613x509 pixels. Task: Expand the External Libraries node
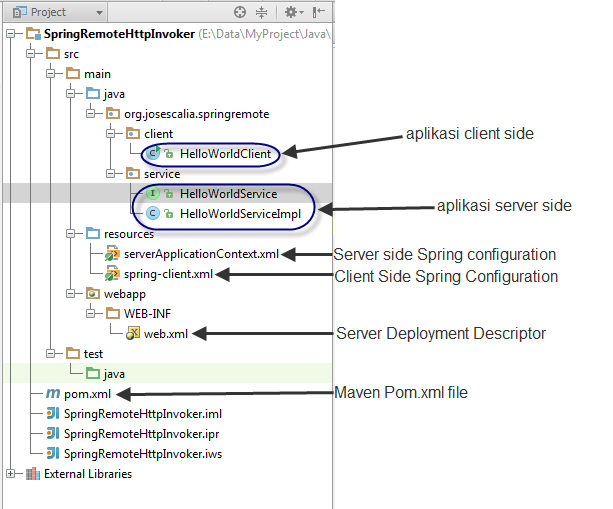pos(11,474)
